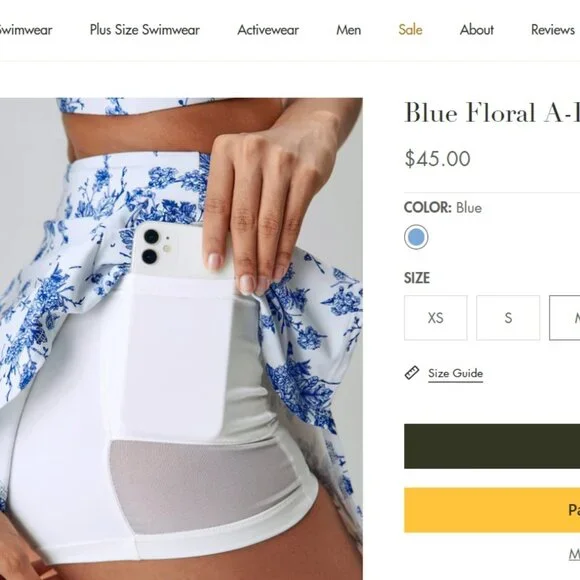Open the Activewear menu item
This screenshot has width=580, height=580.
[x=268, y=30]
